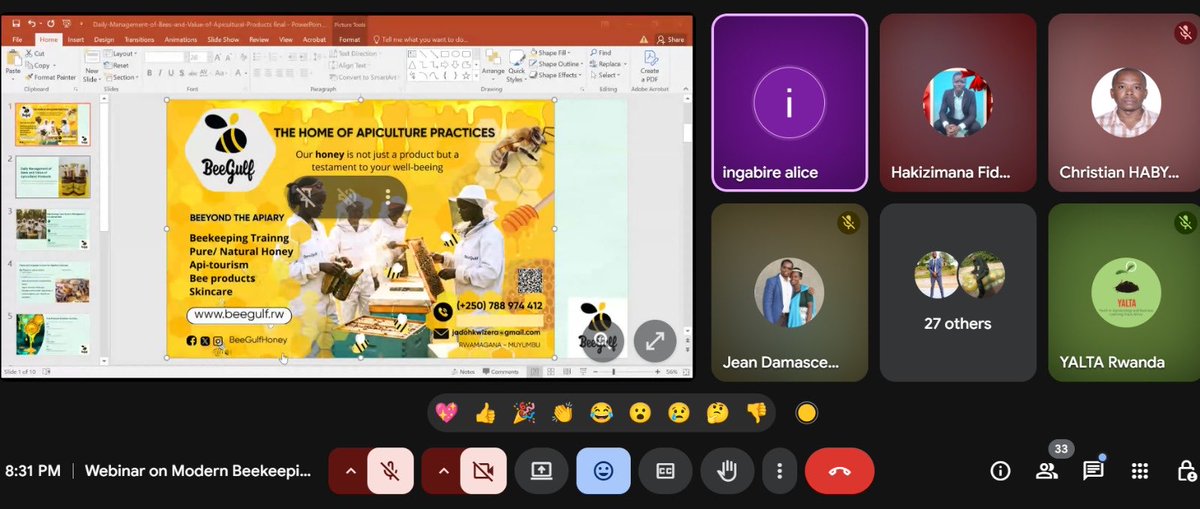Viewport: 1200px width, 509px height.
Task: Select Hakizimana Fid... participant tile
Action: click(x=957, y=102)
